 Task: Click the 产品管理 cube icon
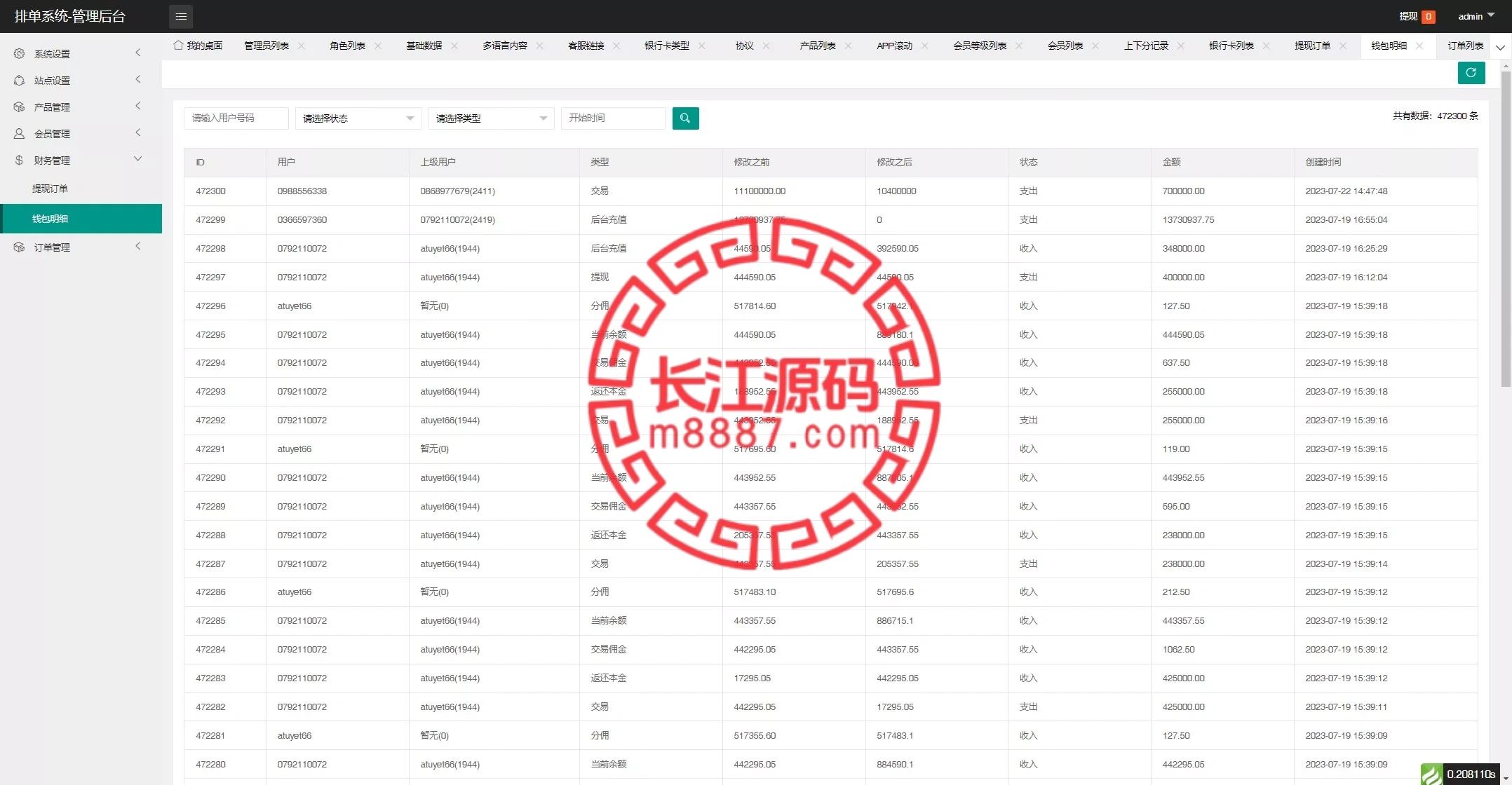click(x=19, y=107)
